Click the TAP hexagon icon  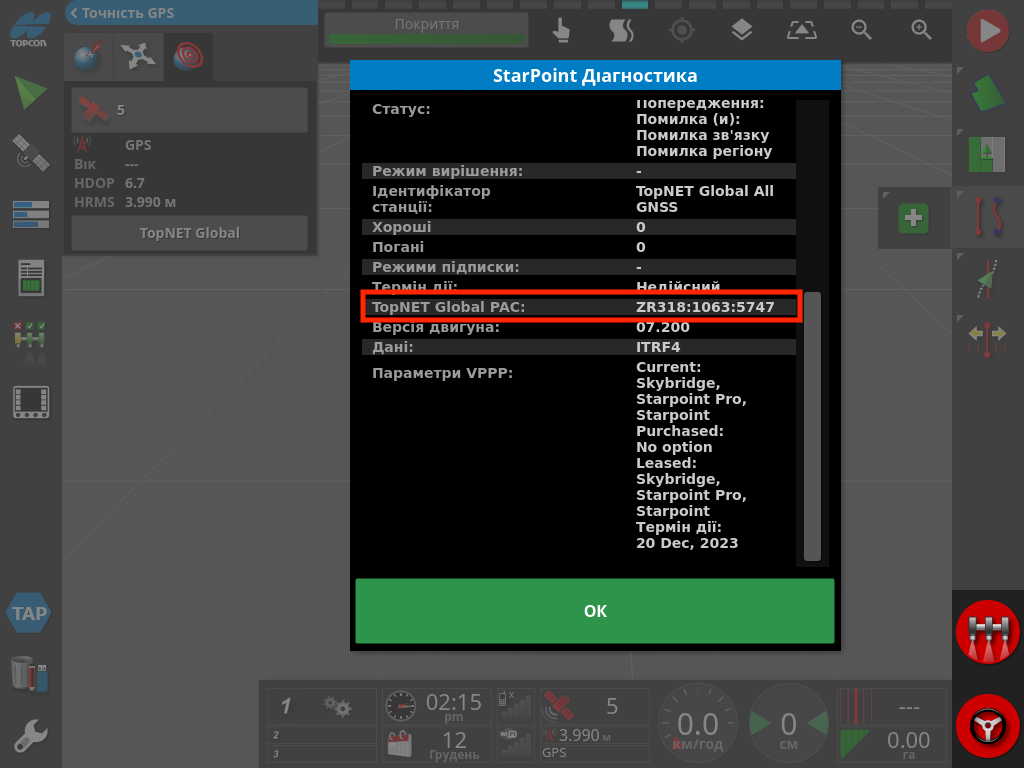(x=30, y=613)
